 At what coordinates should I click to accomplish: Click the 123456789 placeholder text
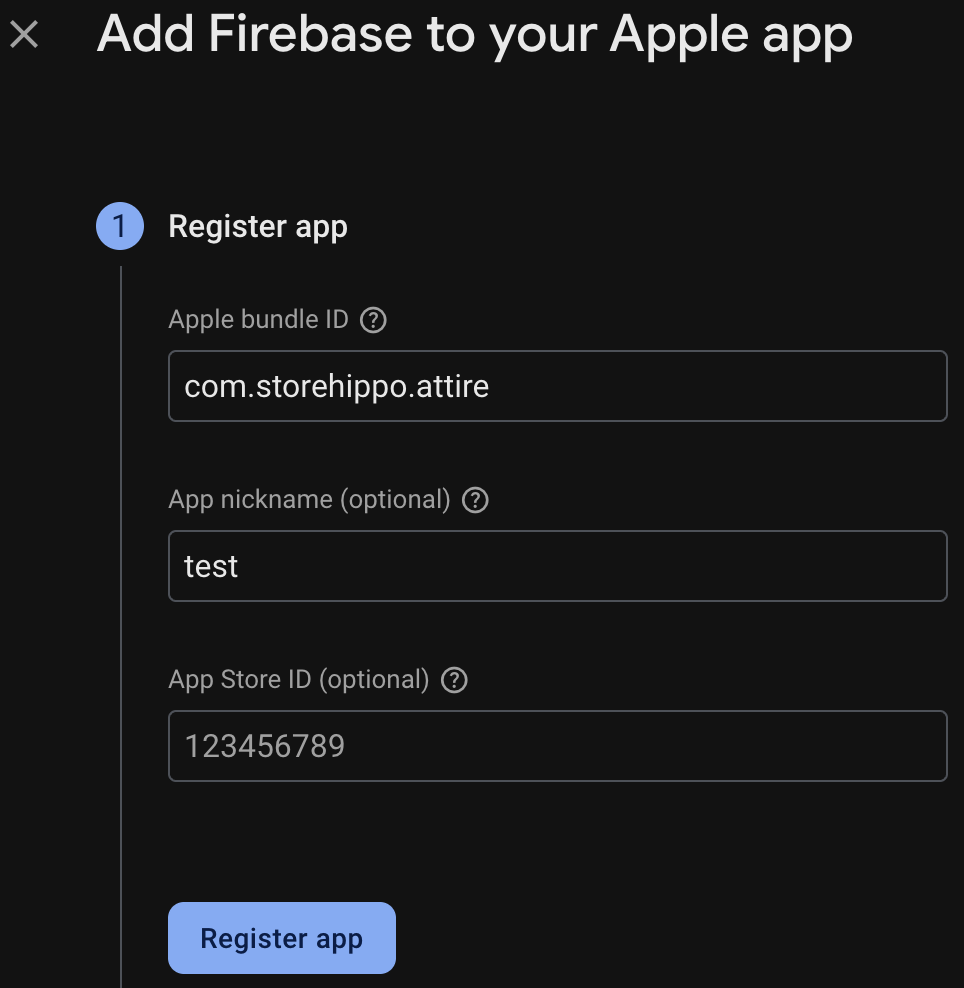(265, 747)
